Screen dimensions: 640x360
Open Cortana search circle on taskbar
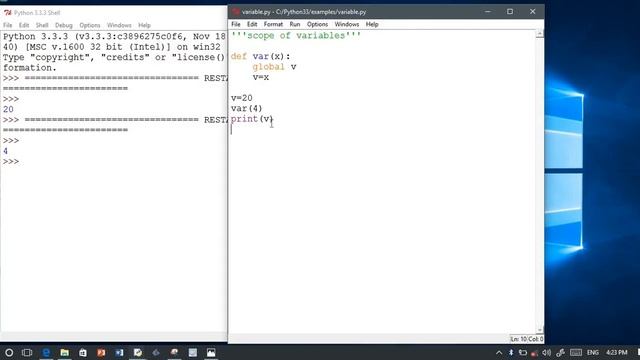click(x=9, y=353)
